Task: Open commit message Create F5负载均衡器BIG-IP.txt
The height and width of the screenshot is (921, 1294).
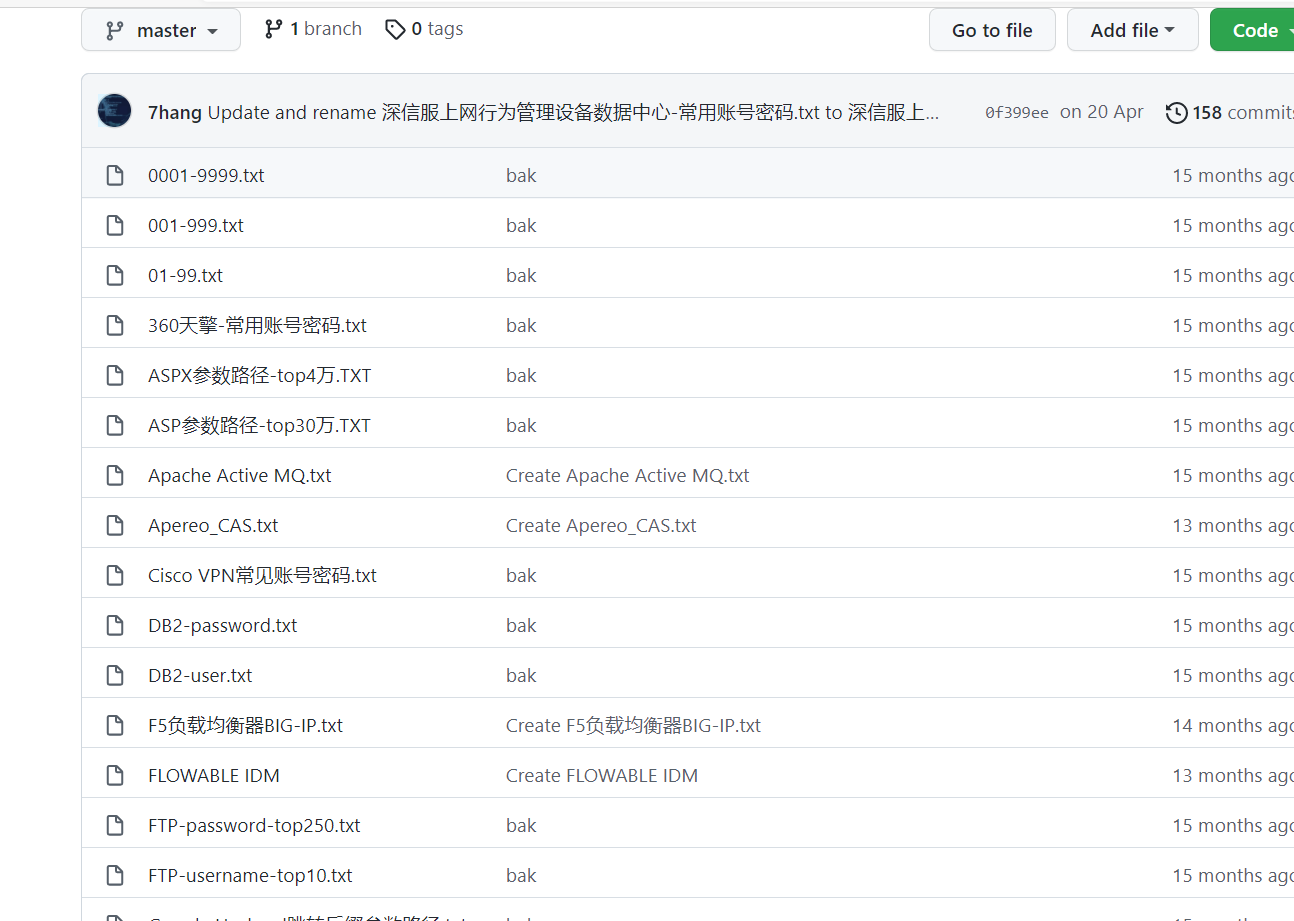Action: tap(633, 726)
